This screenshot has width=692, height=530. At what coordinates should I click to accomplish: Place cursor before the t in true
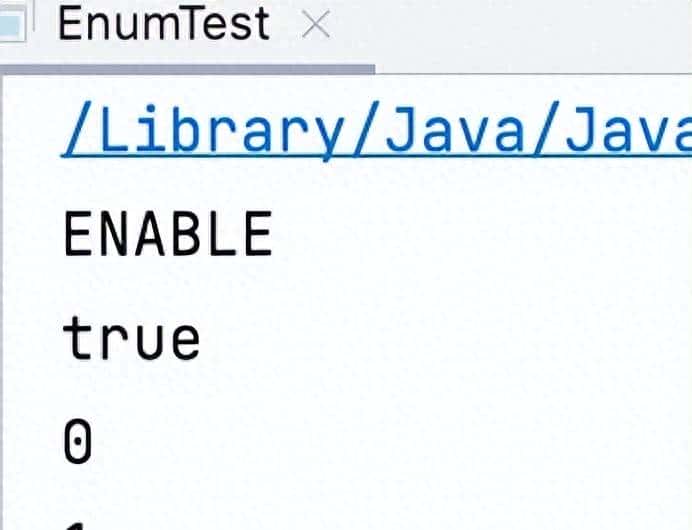pyautogui.click(x=64, y=338)
